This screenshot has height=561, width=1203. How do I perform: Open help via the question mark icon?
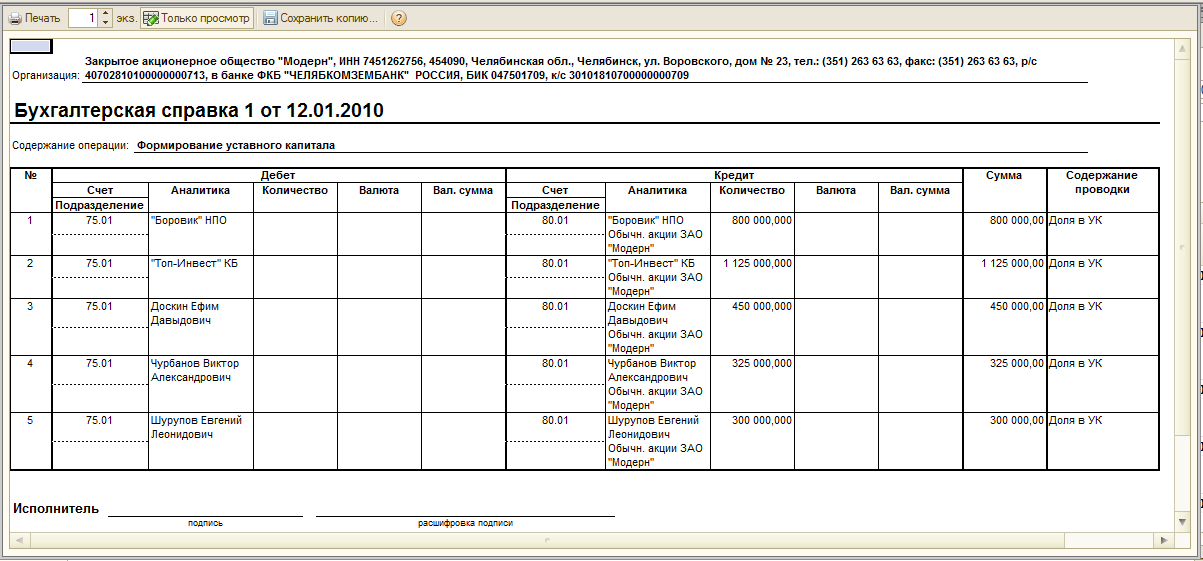click(398, 18)
